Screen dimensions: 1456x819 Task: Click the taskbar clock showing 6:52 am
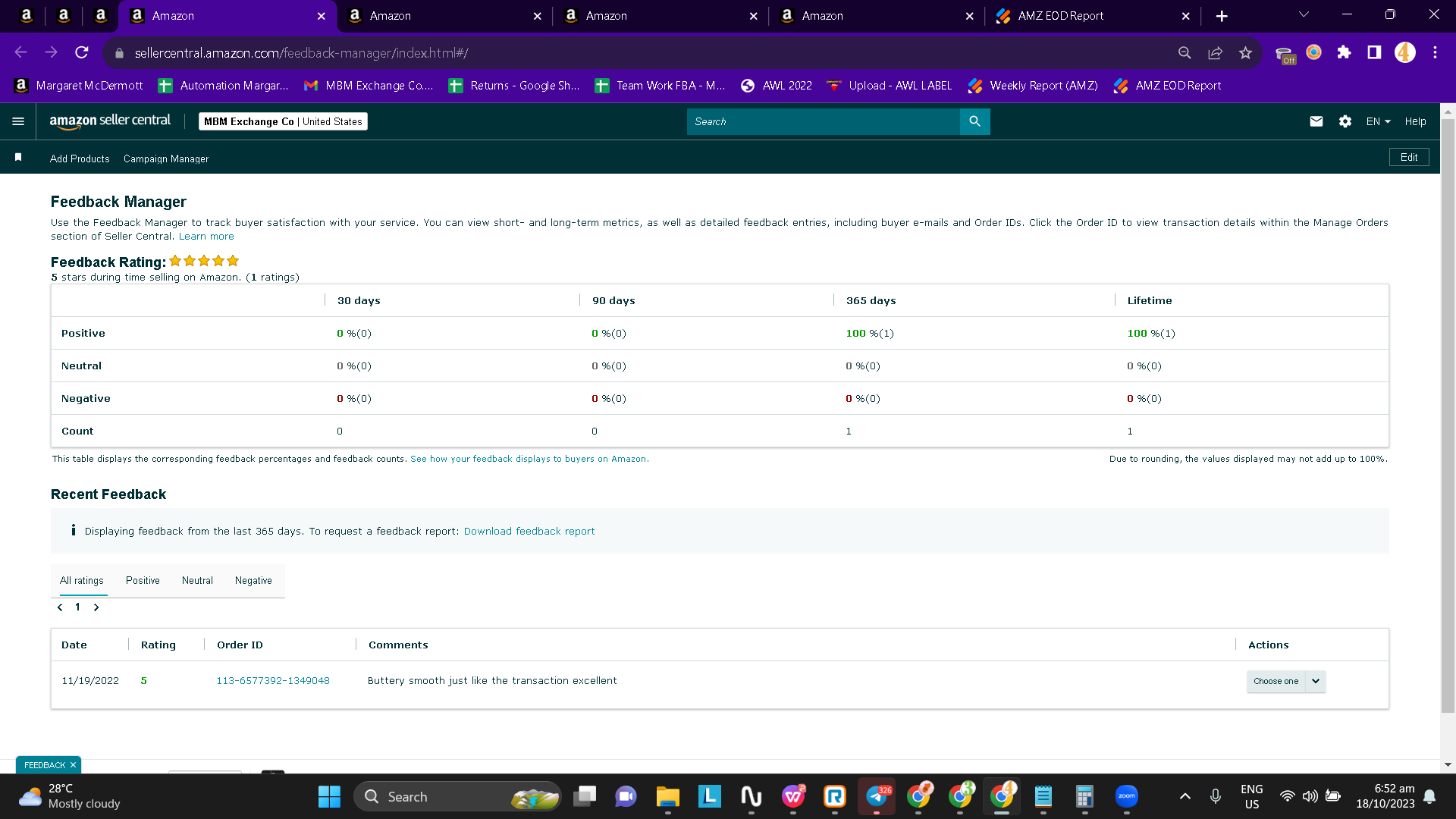pyautogui.click(x=1385, y=796)
